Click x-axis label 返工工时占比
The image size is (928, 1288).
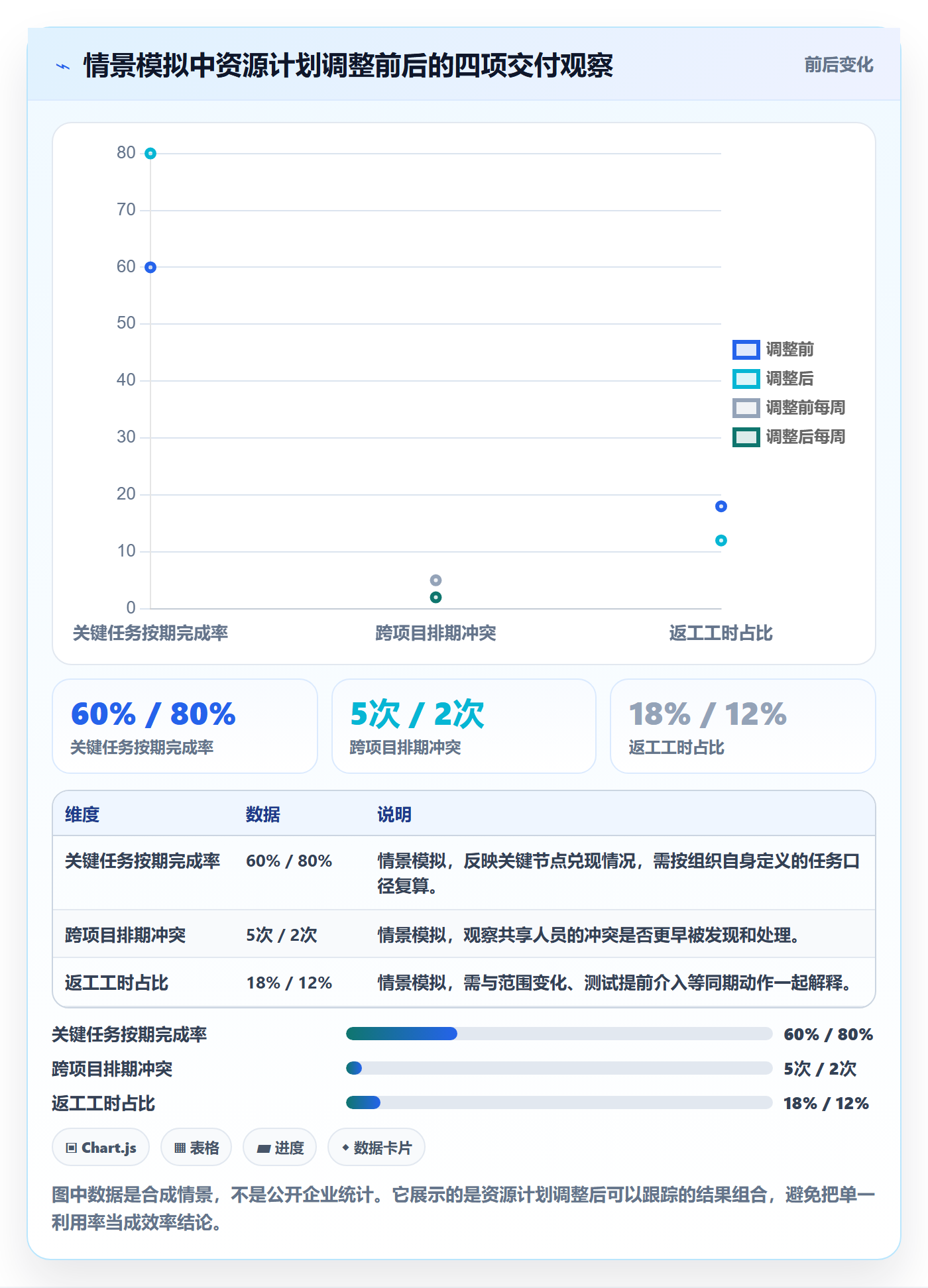coord(721,633)
